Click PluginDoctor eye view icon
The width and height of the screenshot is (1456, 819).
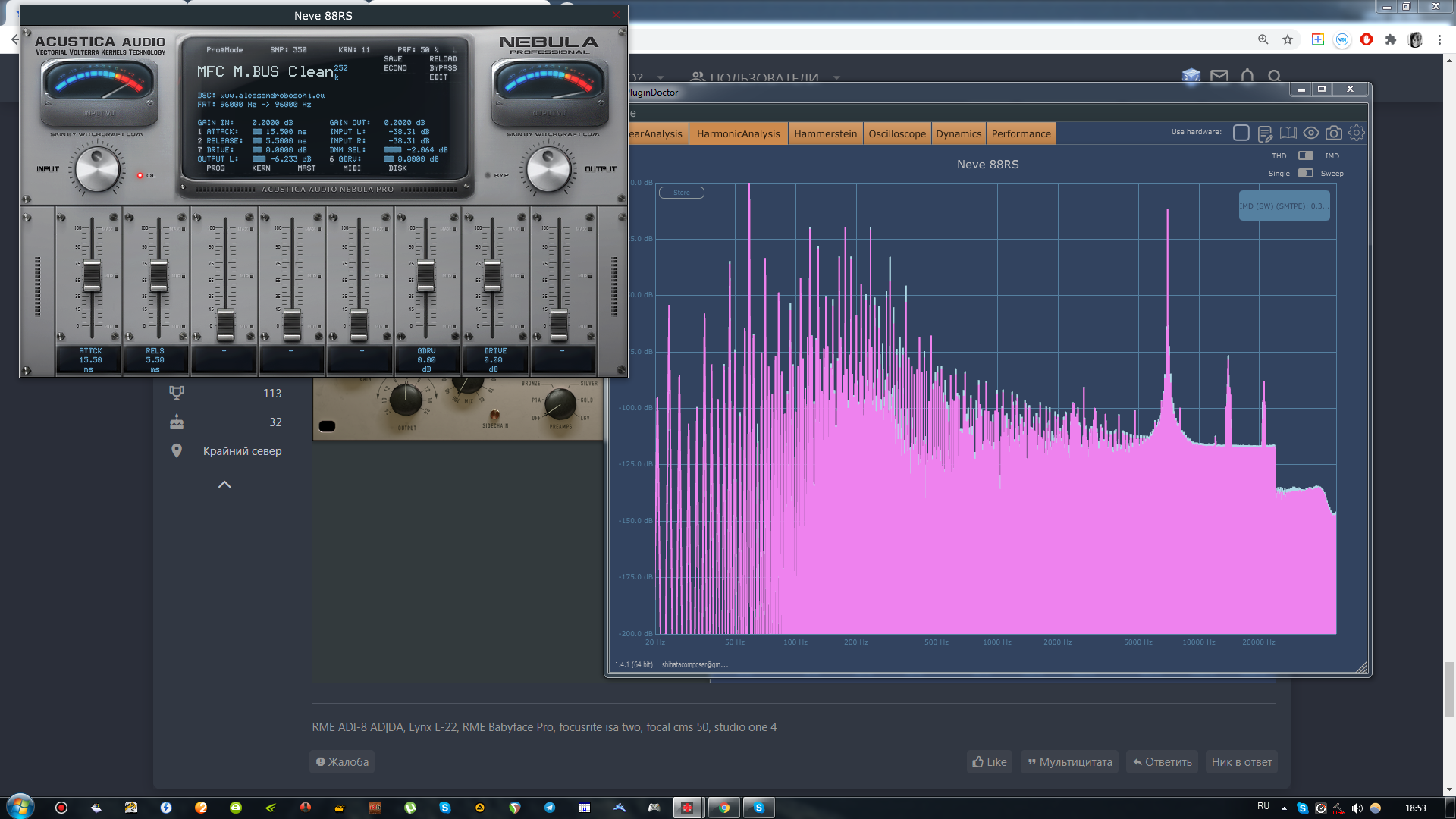[x=1311, y=133]
